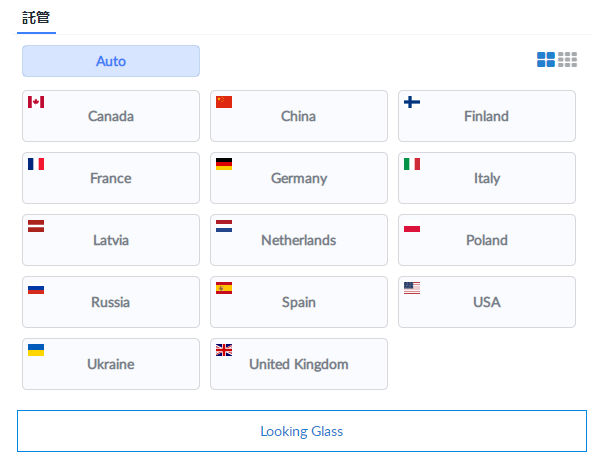Open the Looking Glass link

click(x=301, y=431)
